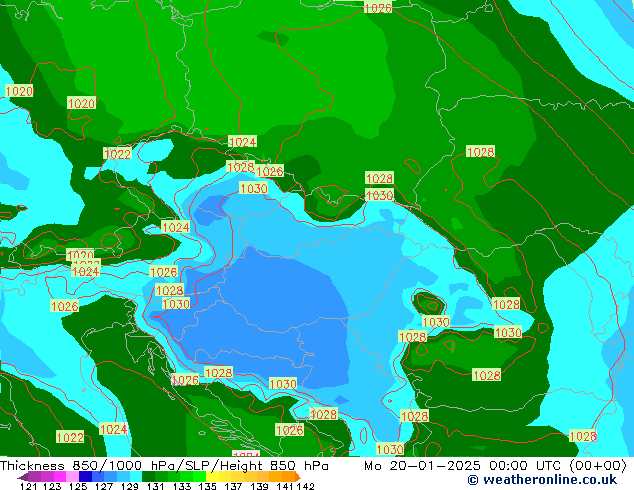Click the yellow legend swatch above 135
634x490 pixels.
[x=212, y=476]
